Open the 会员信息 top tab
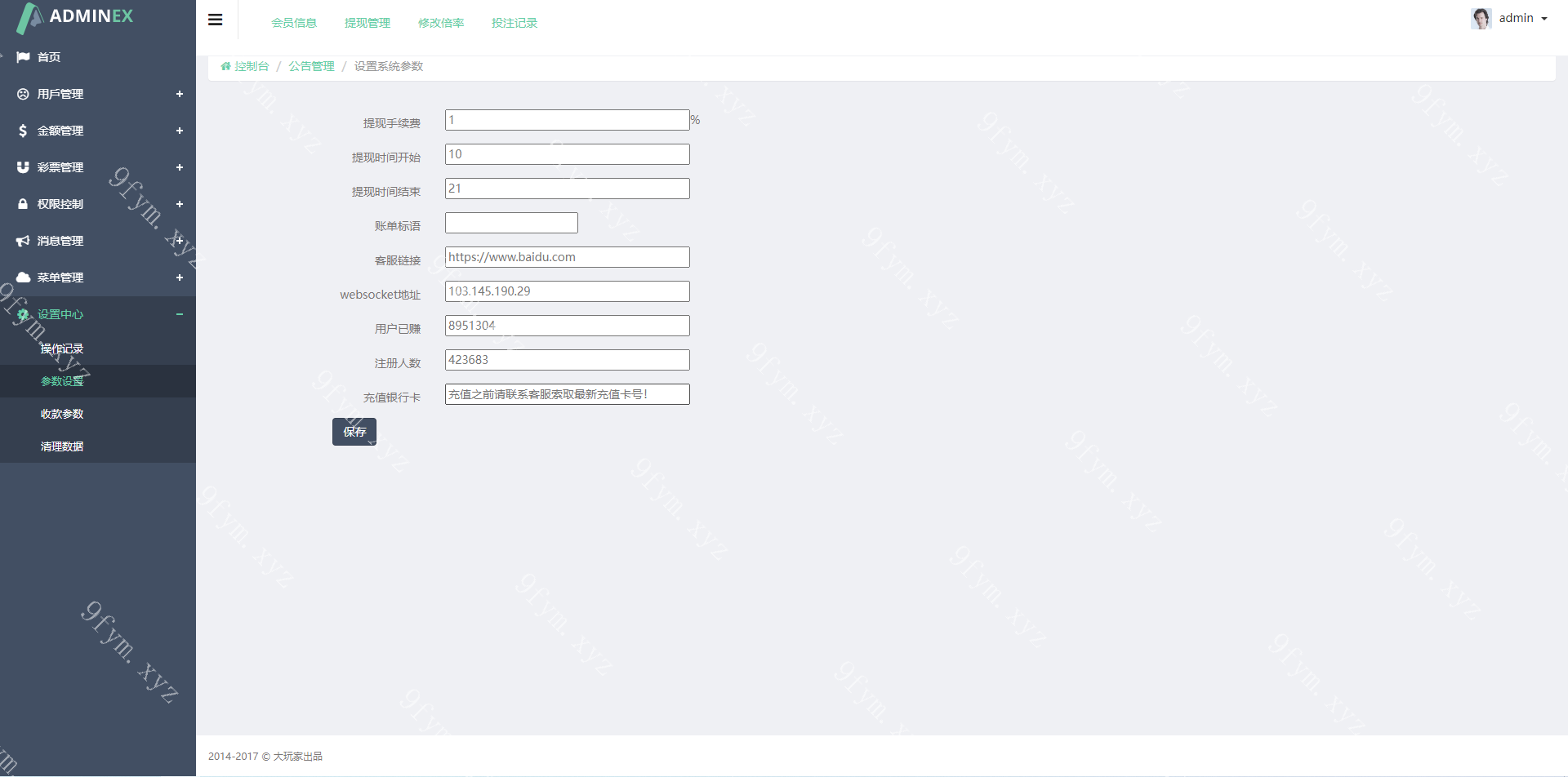The image size is (1568, 777). [294, 23]
